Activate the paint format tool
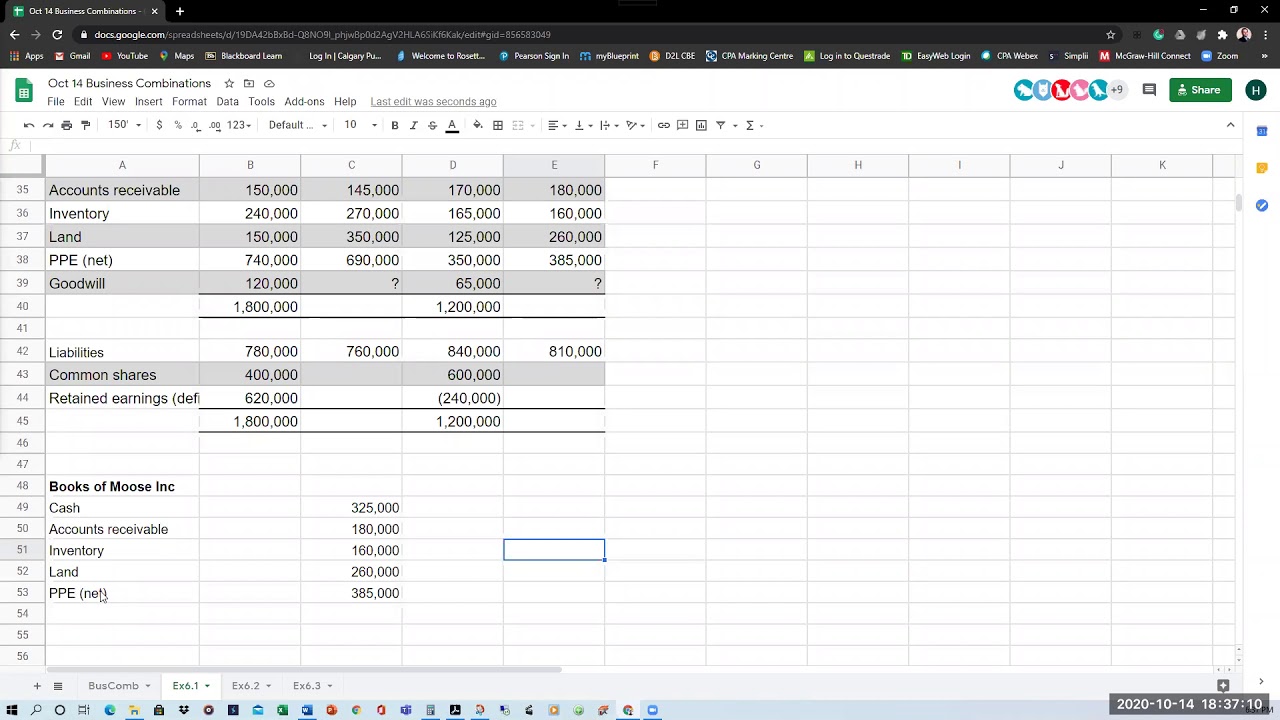 tap(85, 125)
